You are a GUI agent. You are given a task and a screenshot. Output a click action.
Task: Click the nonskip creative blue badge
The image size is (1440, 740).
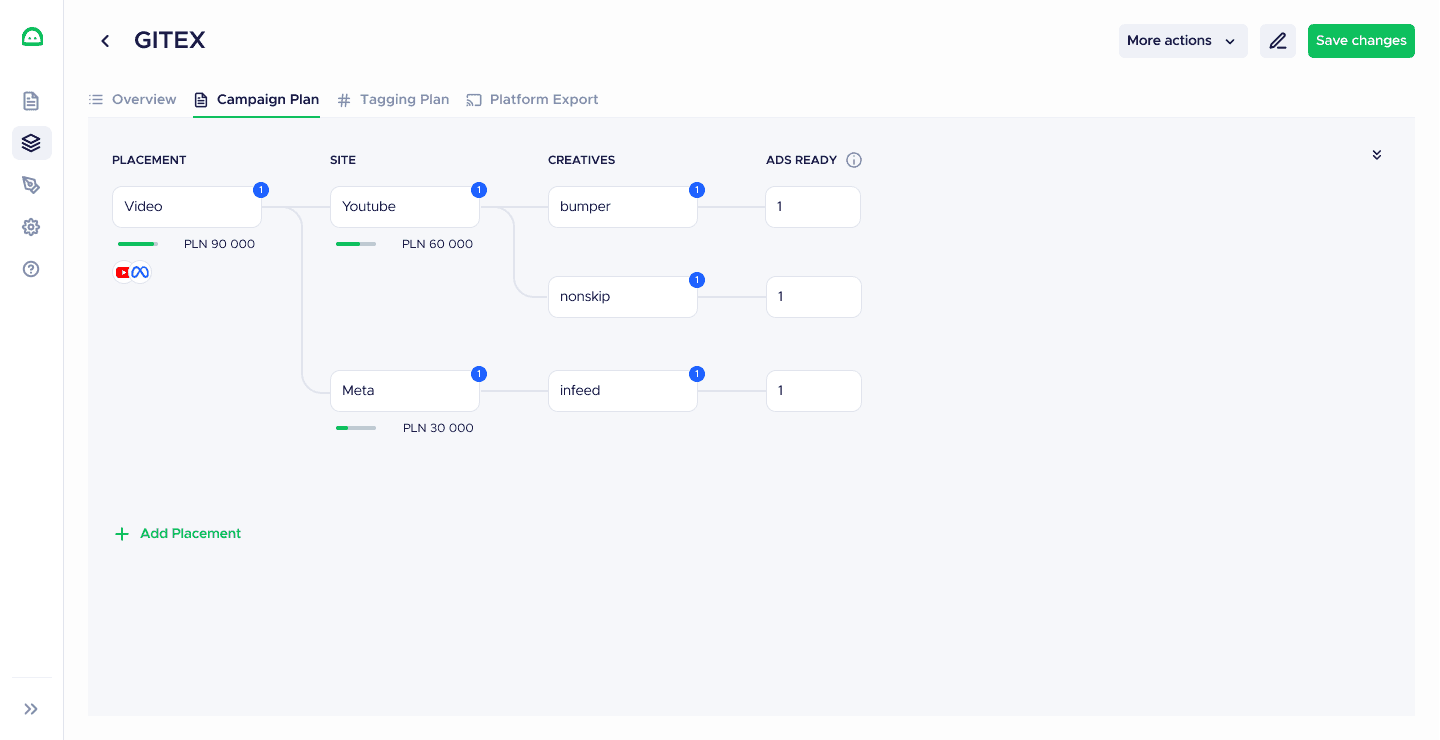(697, 280)
